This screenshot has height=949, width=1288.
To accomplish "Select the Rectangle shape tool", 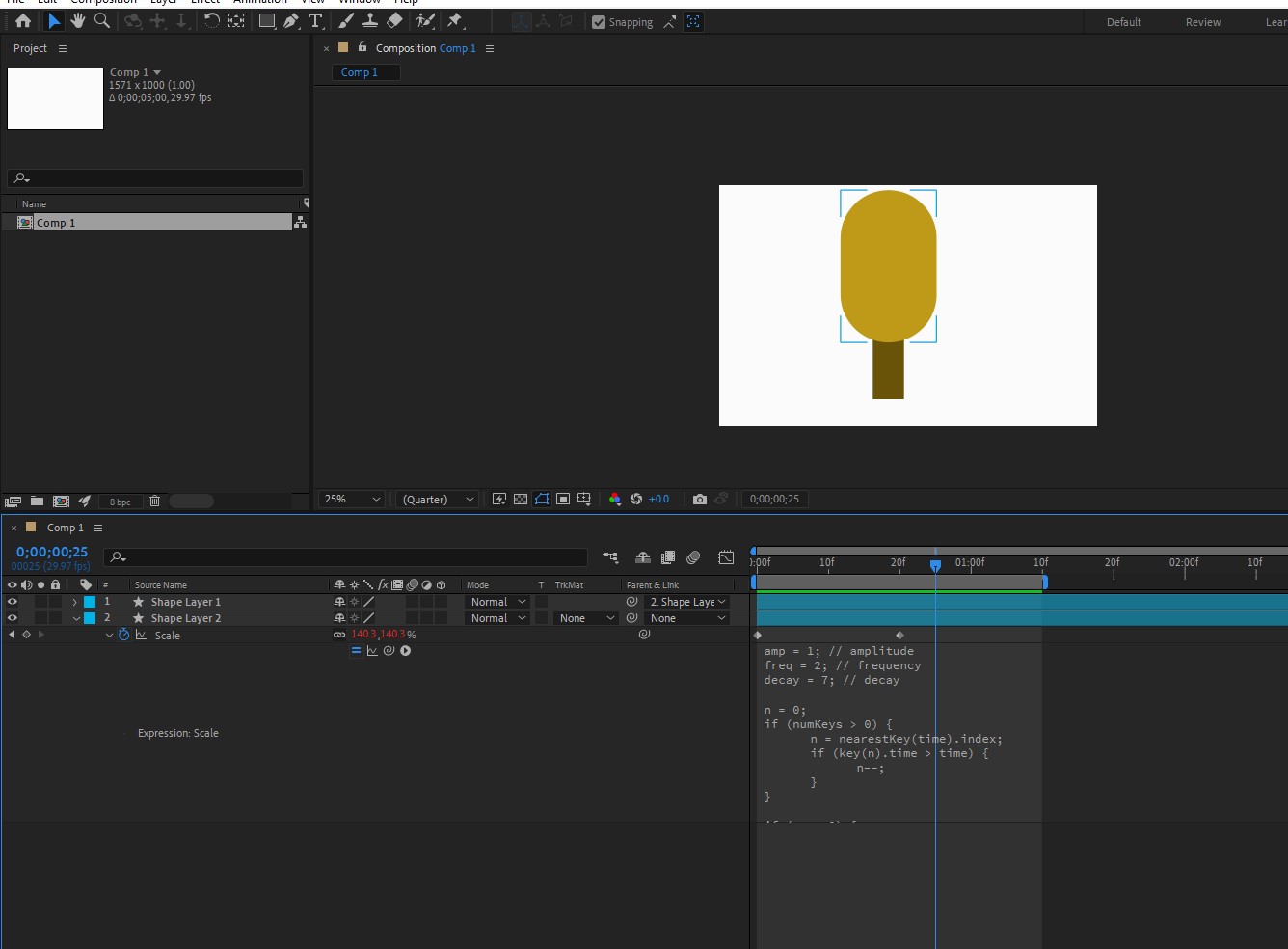I will (x=267, y=20).
